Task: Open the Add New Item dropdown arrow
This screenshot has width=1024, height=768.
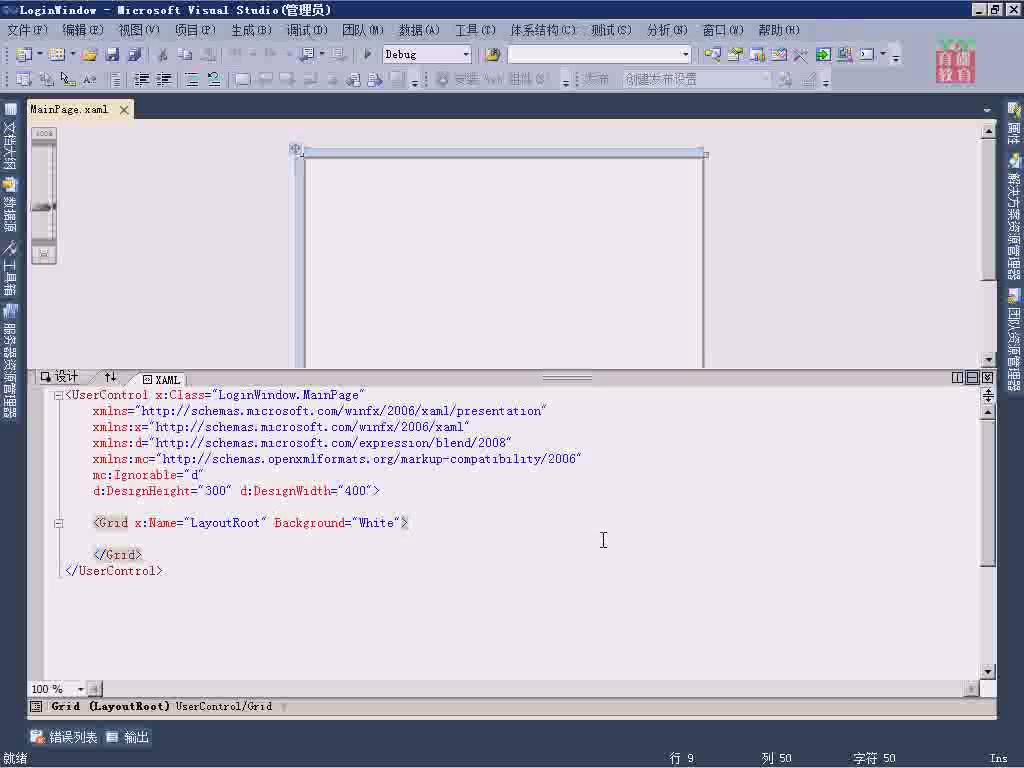Action: click(72, 54)
